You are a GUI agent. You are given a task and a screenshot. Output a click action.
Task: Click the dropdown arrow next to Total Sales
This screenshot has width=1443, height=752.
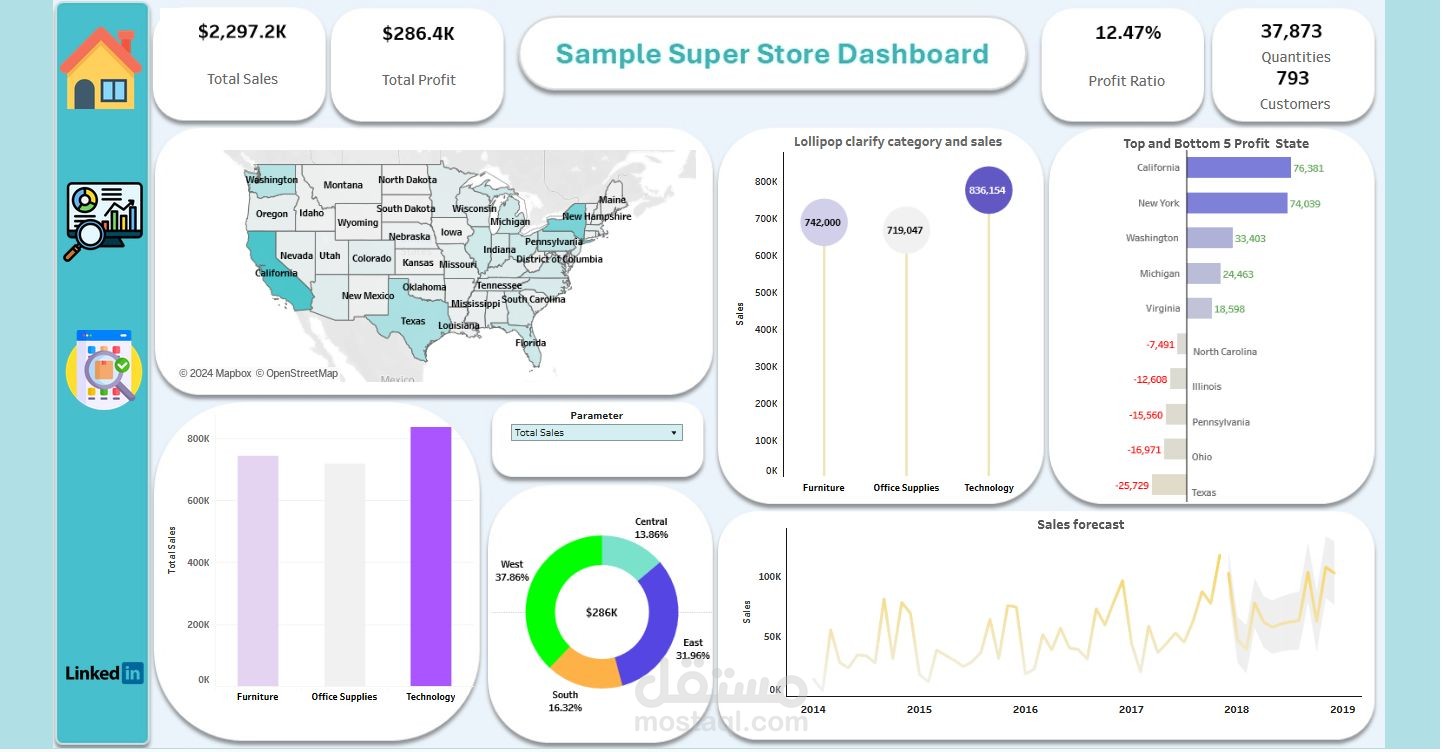676,432
